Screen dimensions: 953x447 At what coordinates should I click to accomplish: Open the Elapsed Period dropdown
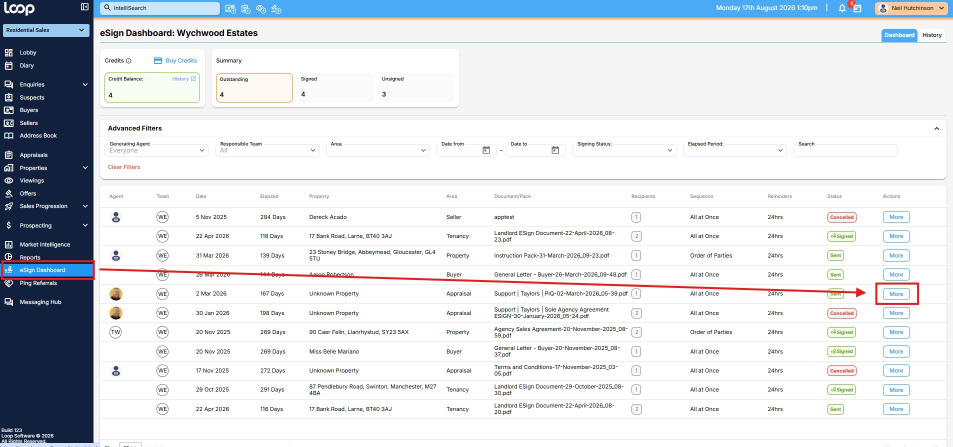pyautogui.click(x=735, y=150)
